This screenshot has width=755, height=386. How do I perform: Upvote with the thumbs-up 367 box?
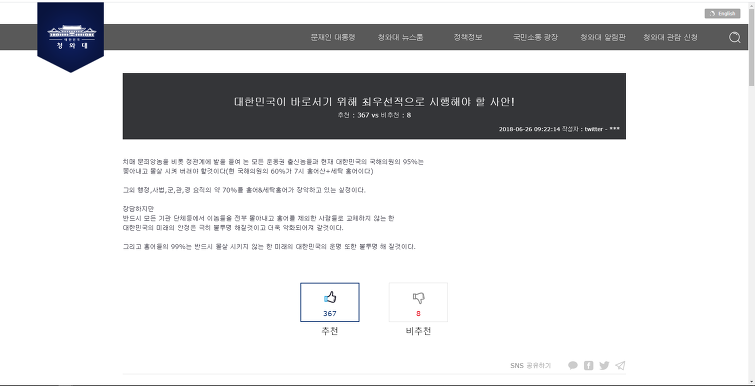coord(330,302)
